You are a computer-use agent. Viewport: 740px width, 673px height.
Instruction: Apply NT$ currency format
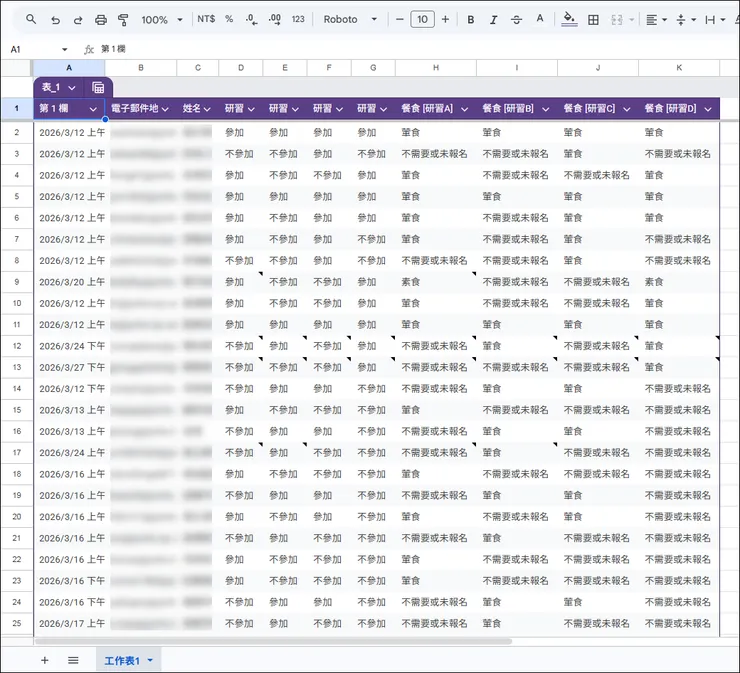click(206, 19)
